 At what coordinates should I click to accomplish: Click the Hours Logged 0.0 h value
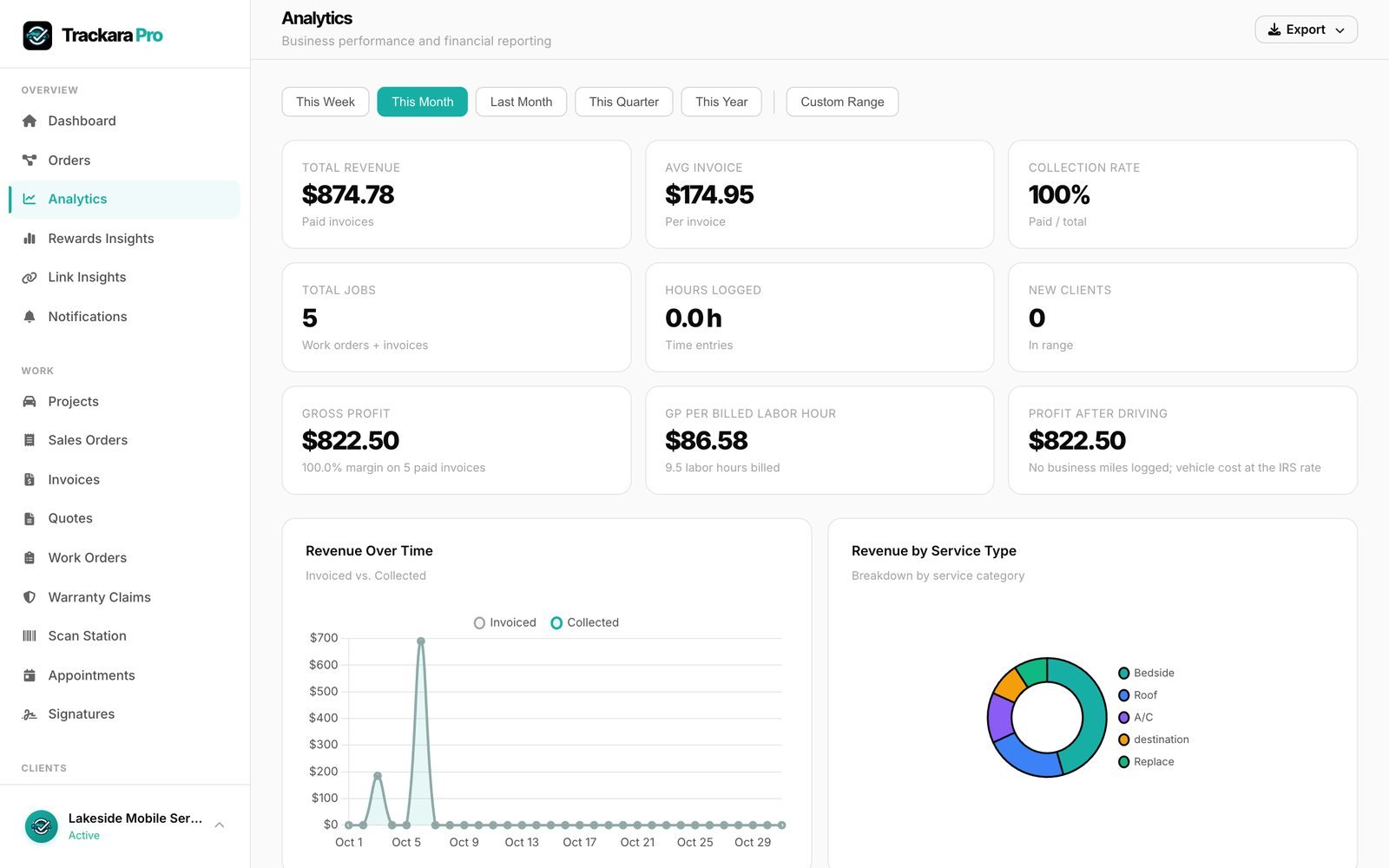tap(694, 318)
